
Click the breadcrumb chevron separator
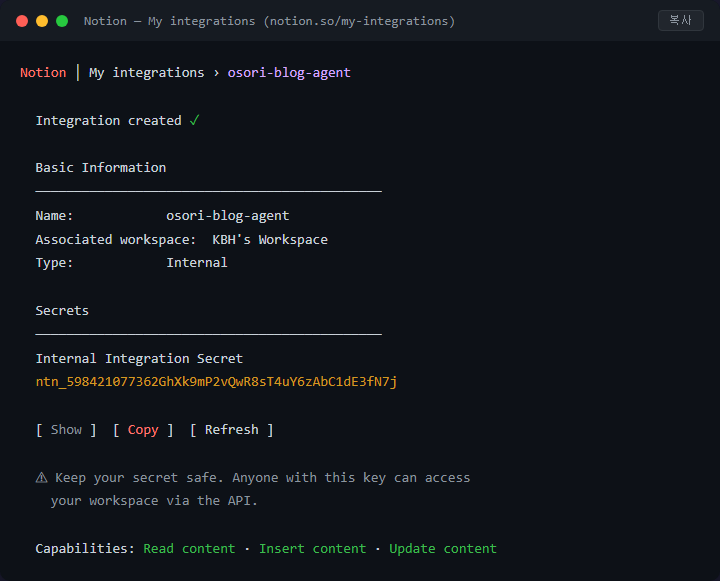216,73
